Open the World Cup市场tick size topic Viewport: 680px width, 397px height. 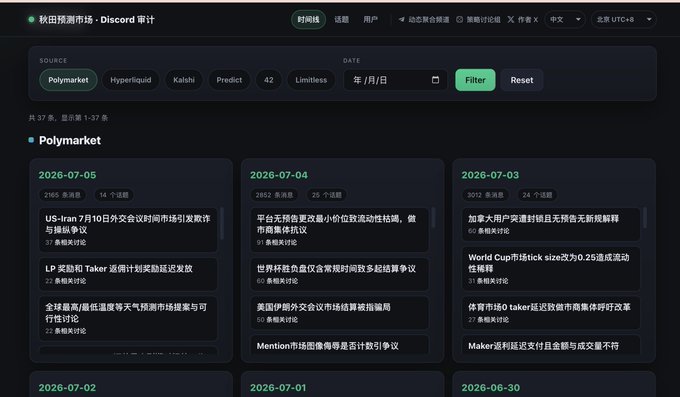(551, 269)
